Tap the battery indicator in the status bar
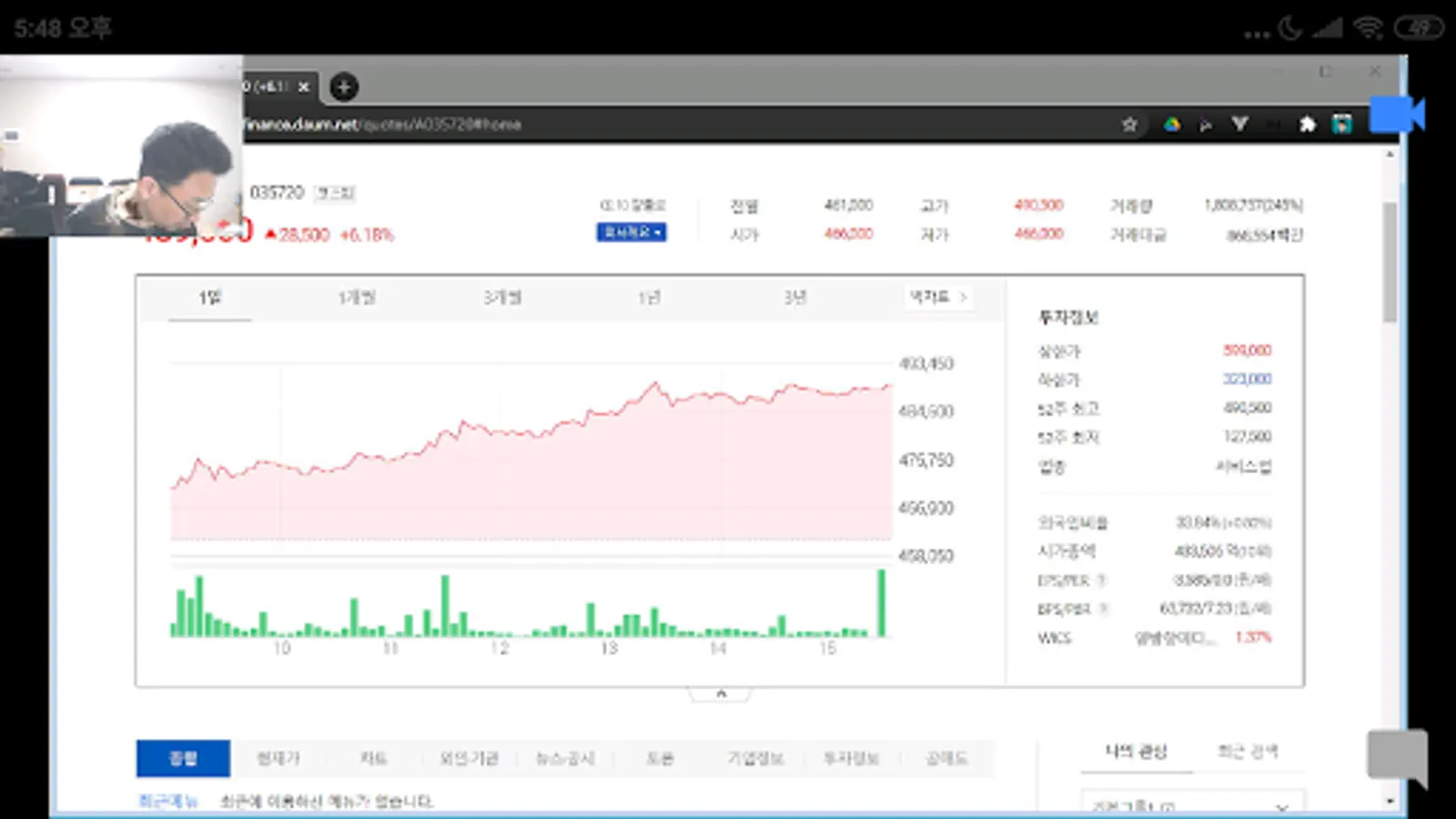The width and height of the screenshot is (1456, 819). click(1419, 27)
